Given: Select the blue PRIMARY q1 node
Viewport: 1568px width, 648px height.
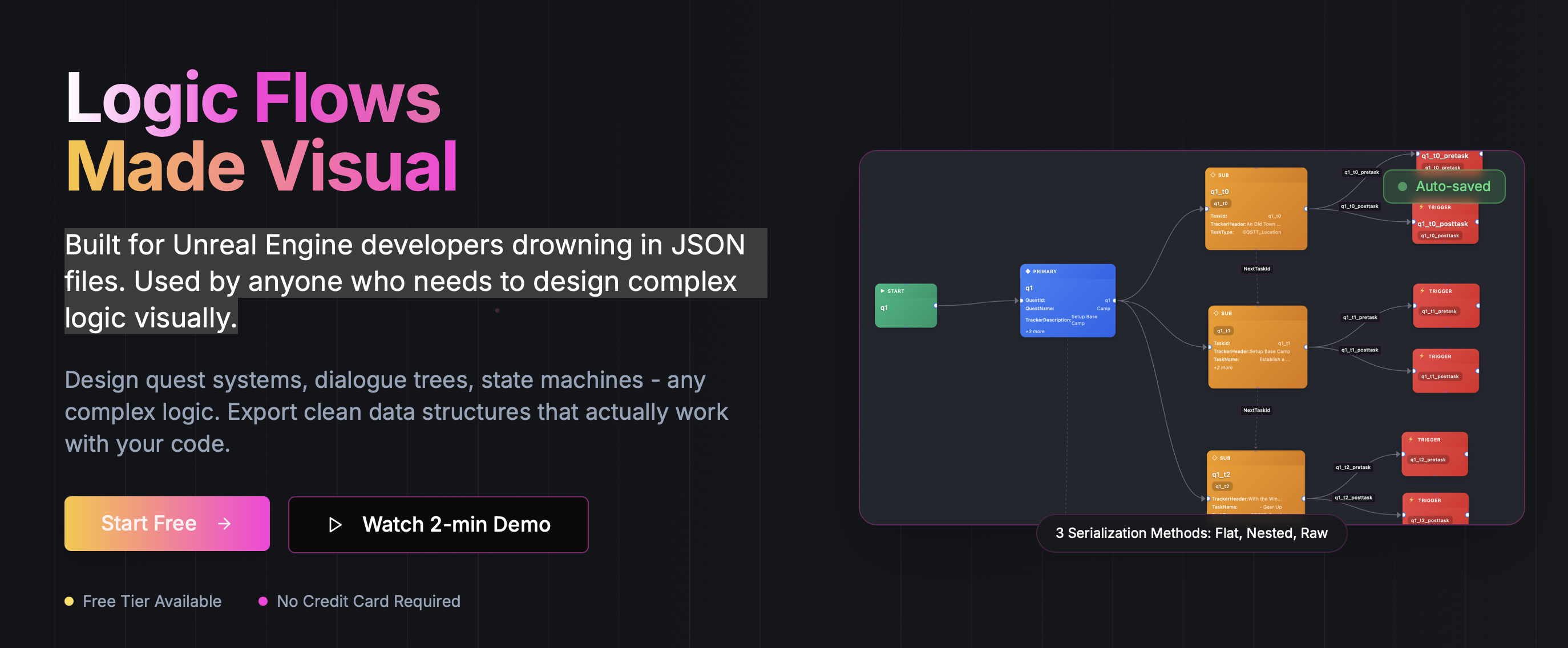Looking at the screenshot, I should point(1068,301).
